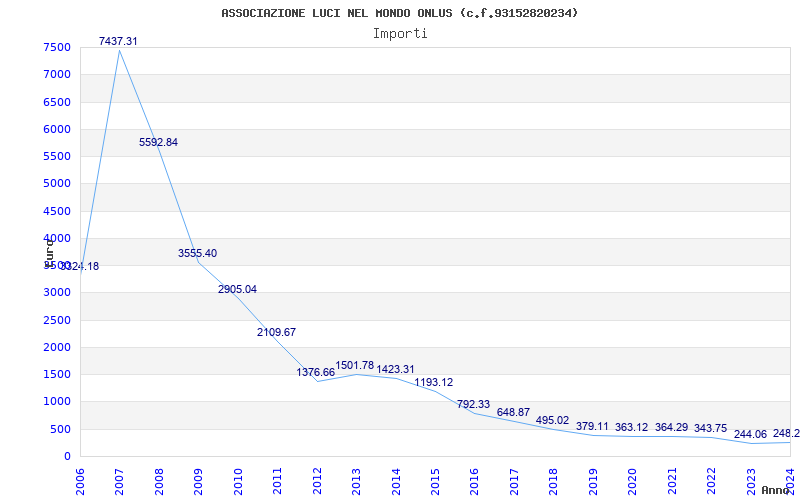Image resolution: width=800 pixels, height=500 pixels.
Task: Click the 2007 year axis label
Action: tap(120, 481)
